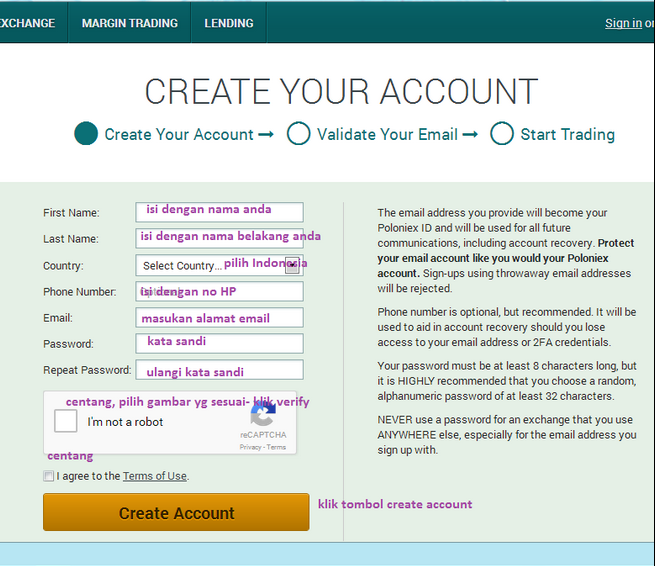655x566 pixels.
Task: Click the First Name input field
Action: click(219, 212)
